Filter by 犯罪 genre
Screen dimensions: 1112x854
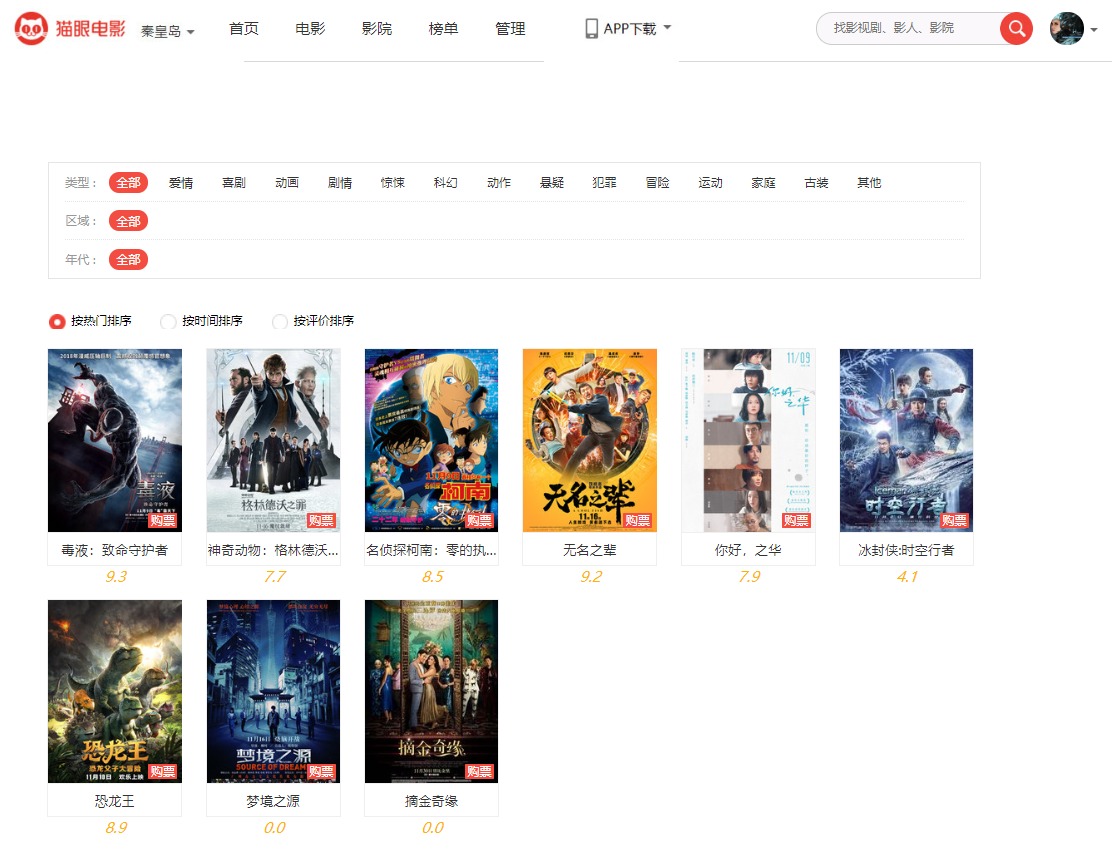click(x=604, y=183)
